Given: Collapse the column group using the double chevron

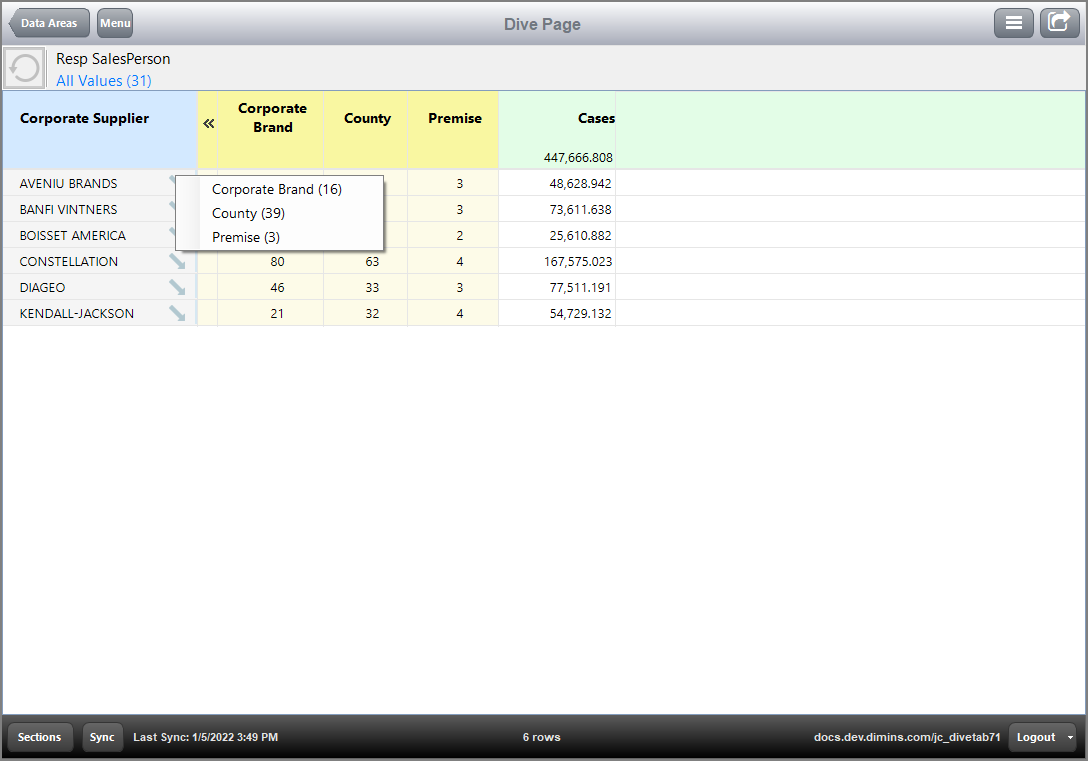Looking at the screenshot, I should [x=208, y=124].
